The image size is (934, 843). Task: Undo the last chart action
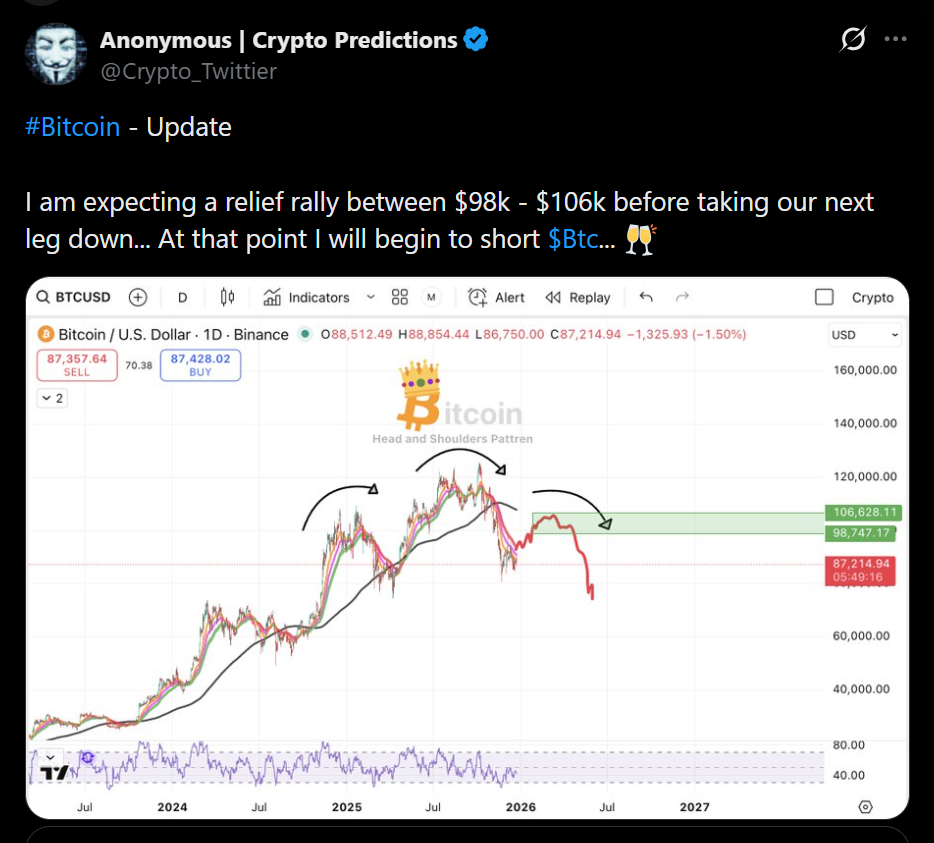pos(646,297)
